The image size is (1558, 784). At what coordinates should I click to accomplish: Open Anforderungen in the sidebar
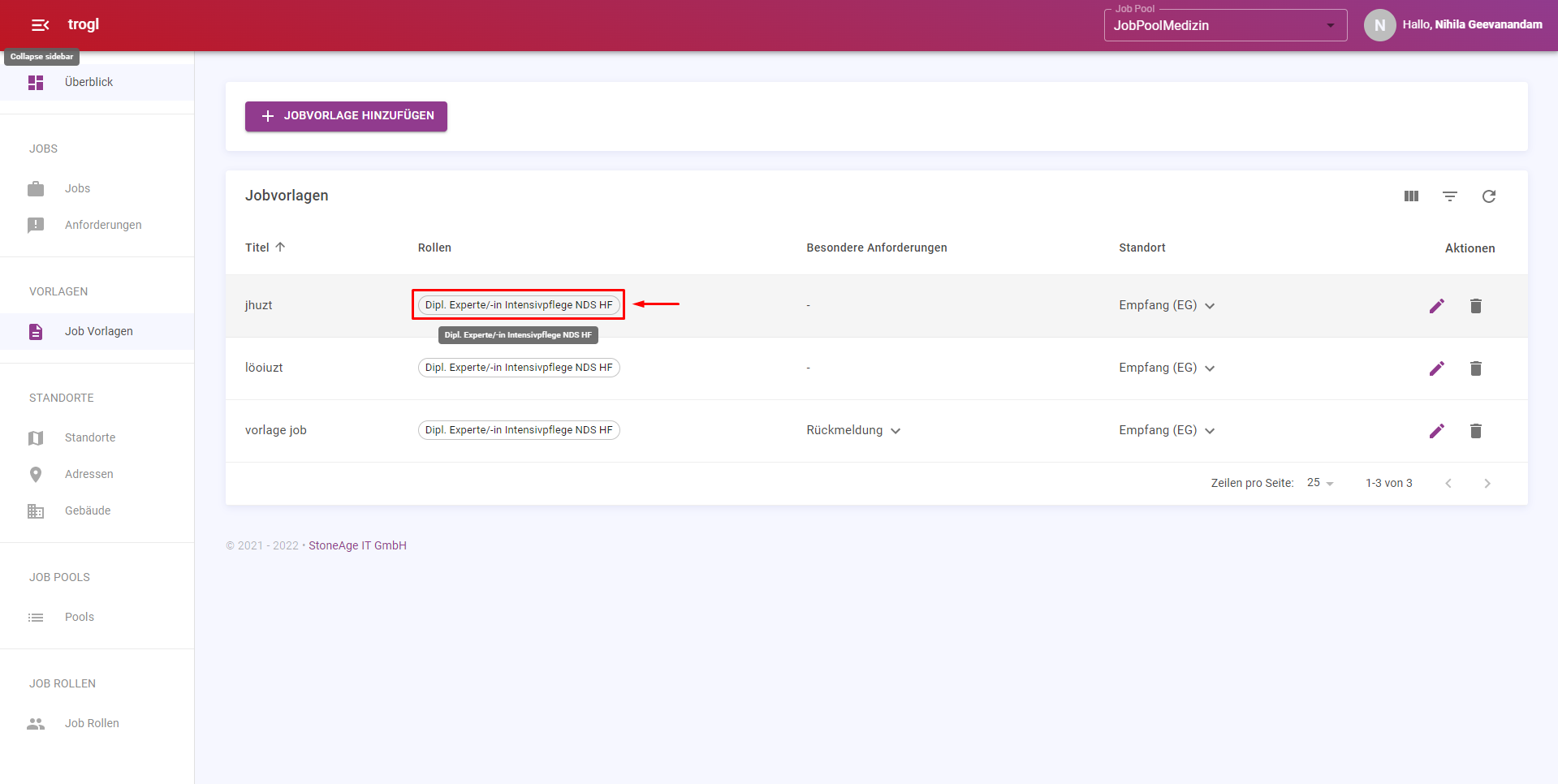click(x=97, y=225)
